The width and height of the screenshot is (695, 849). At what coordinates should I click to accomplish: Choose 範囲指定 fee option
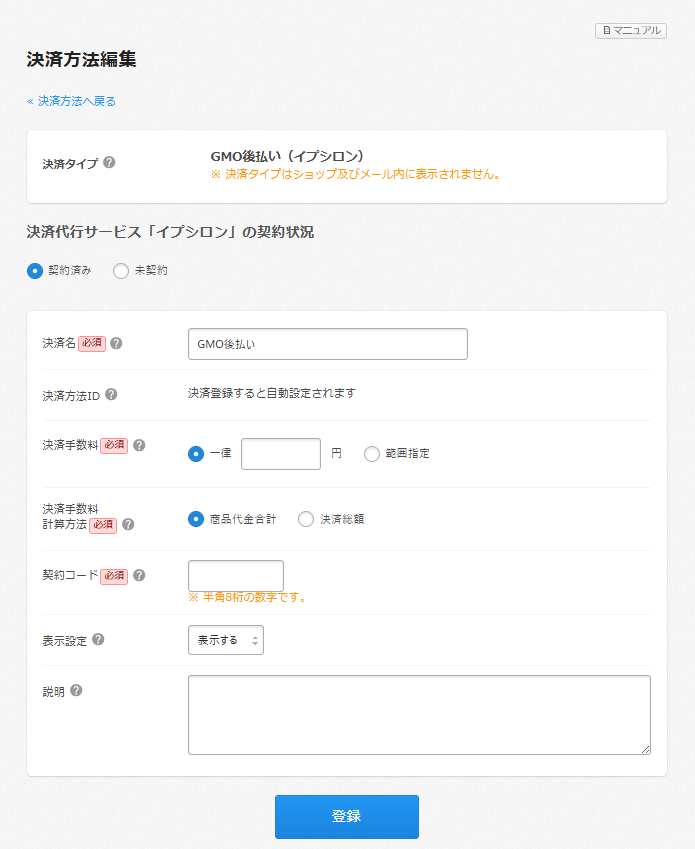pos(372,454)
